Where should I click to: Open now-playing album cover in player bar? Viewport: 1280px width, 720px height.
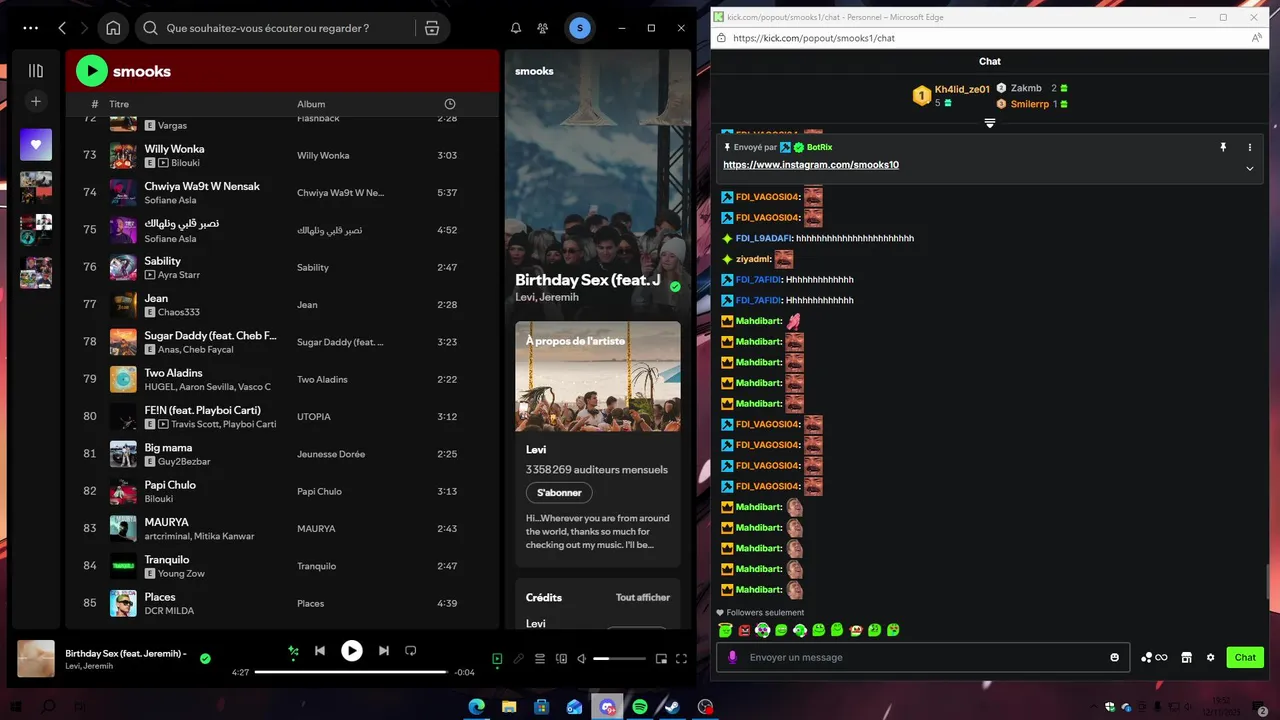tap(36, 659)
